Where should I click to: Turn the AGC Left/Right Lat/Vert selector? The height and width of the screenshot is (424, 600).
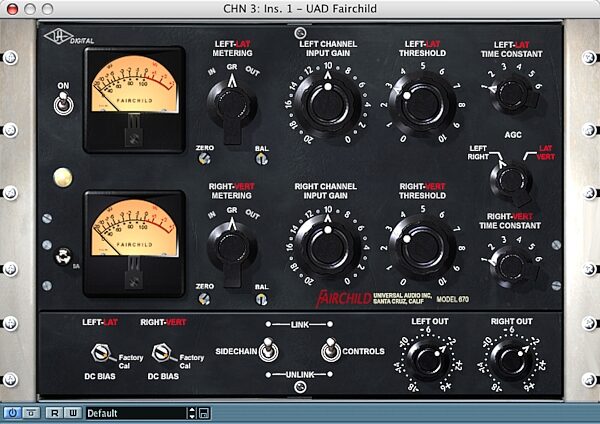(511, 182)
